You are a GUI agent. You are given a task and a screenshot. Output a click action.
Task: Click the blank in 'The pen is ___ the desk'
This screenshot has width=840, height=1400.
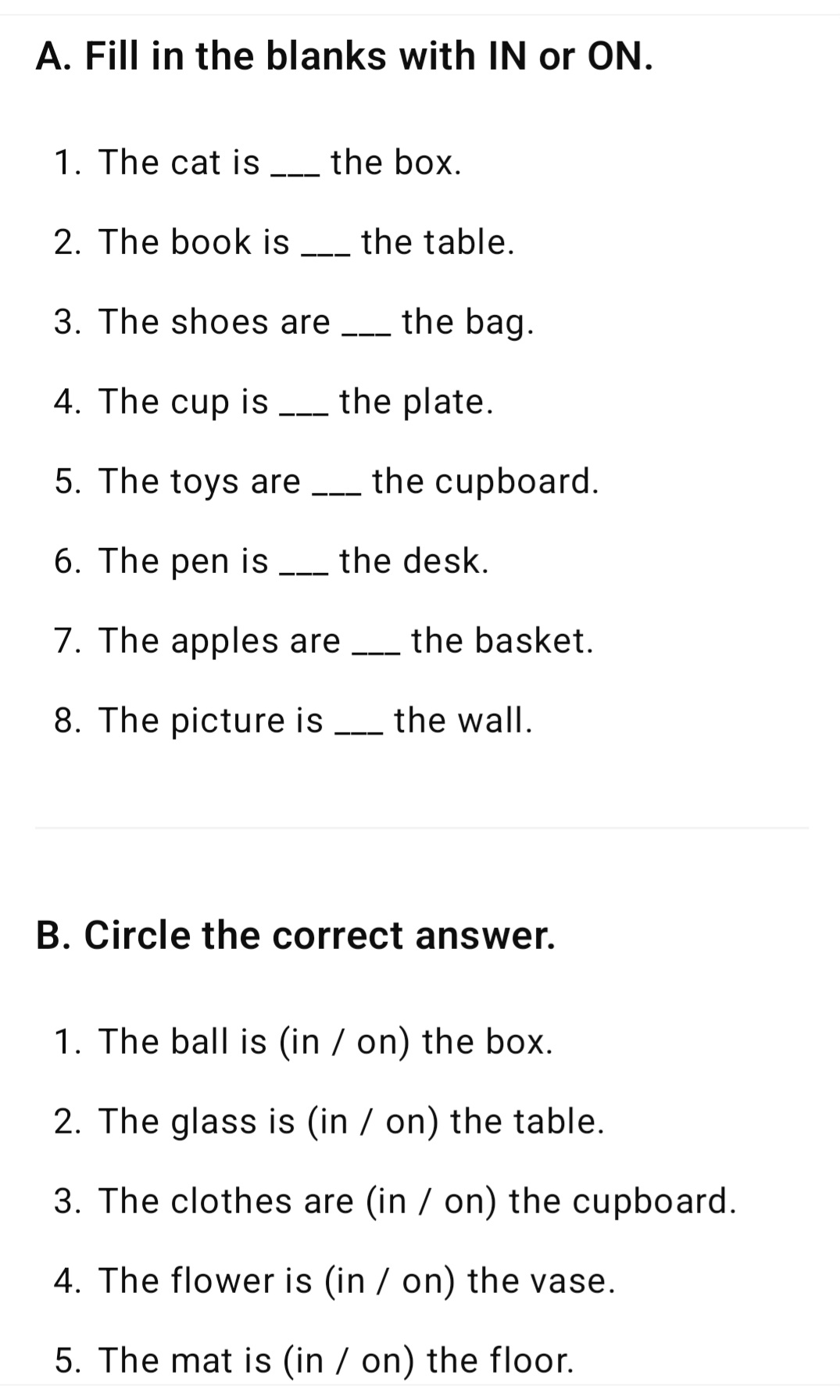point(304,572)
